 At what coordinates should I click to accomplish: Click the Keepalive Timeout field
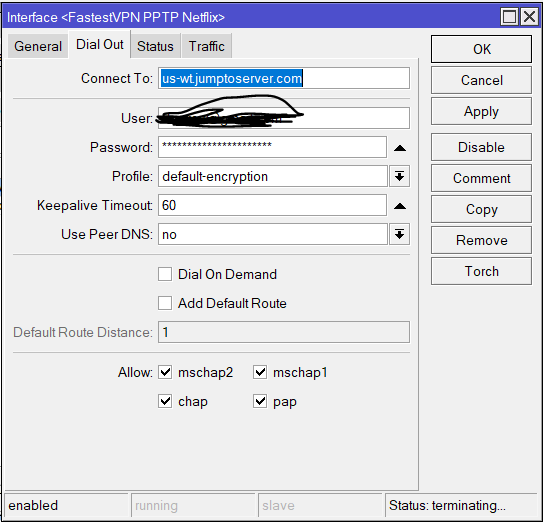(273, 205)
